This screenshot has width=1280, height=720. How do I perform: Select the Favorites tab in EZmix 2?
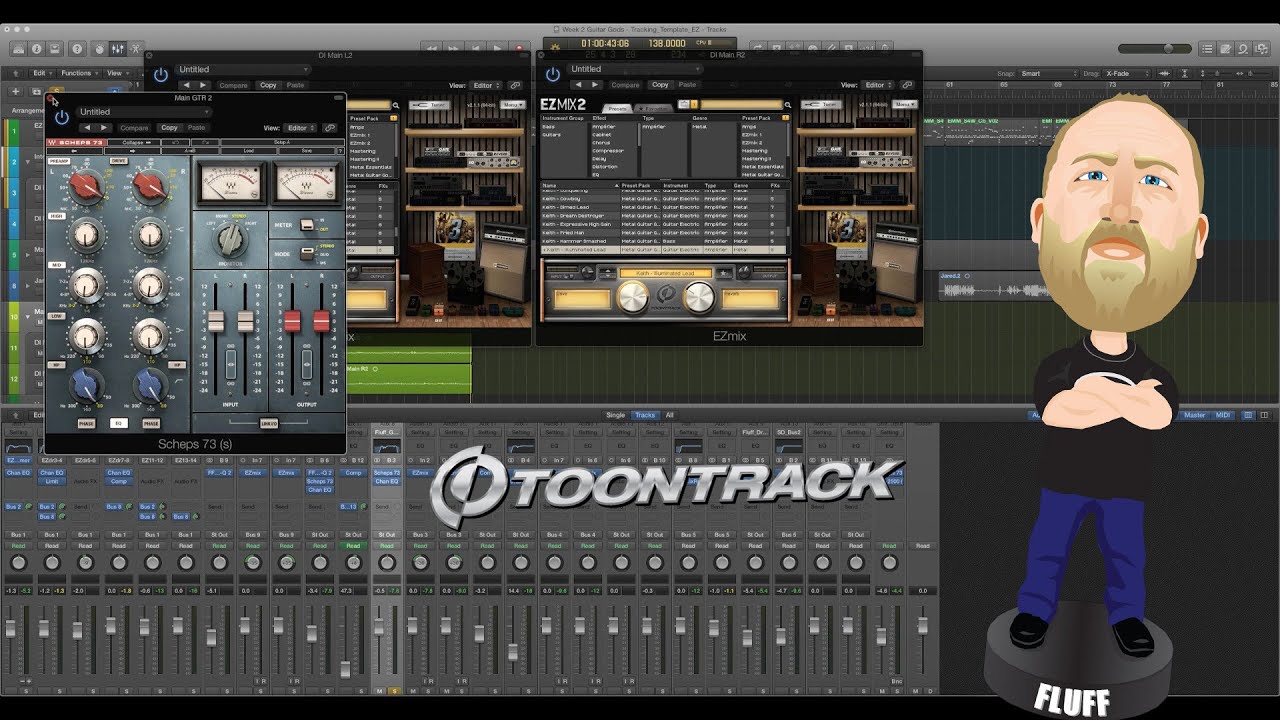(x=655, y=107)
